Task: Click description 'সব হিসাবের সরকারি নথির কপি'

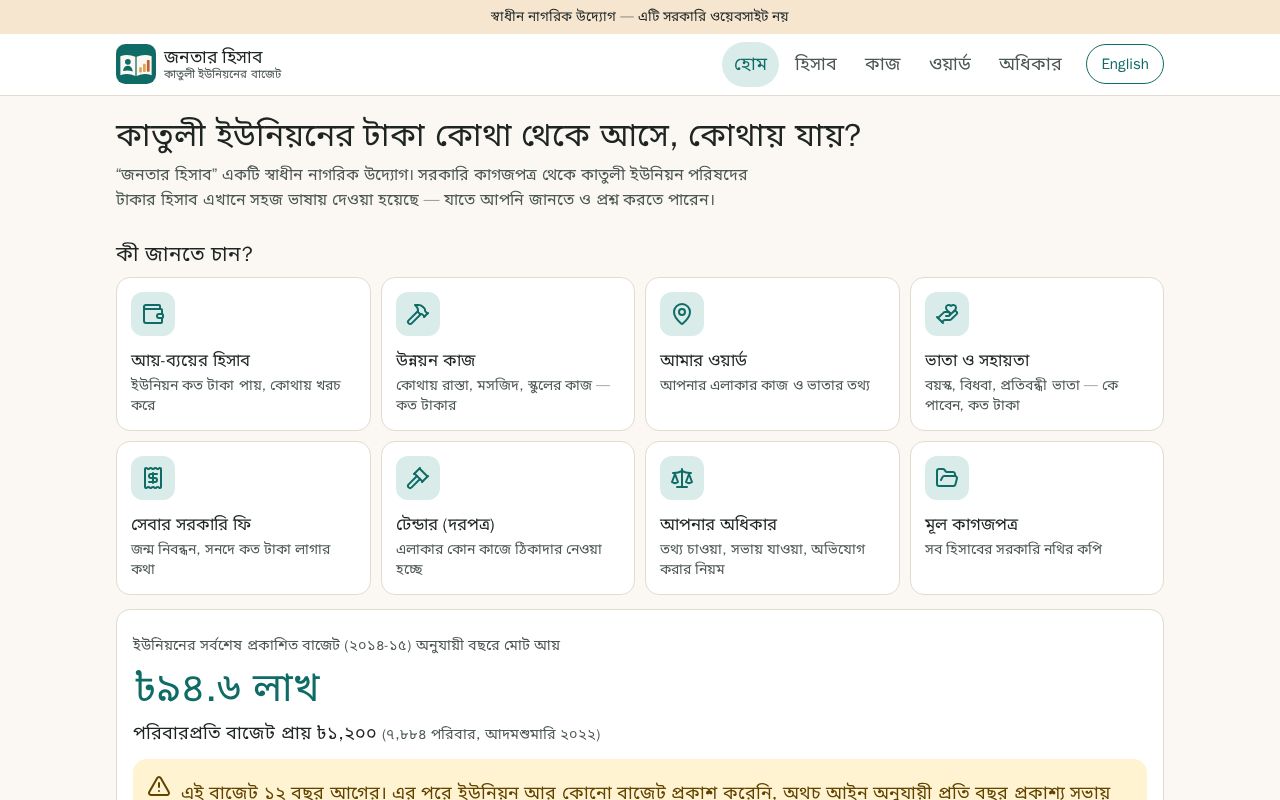Action: (1013, 549)
